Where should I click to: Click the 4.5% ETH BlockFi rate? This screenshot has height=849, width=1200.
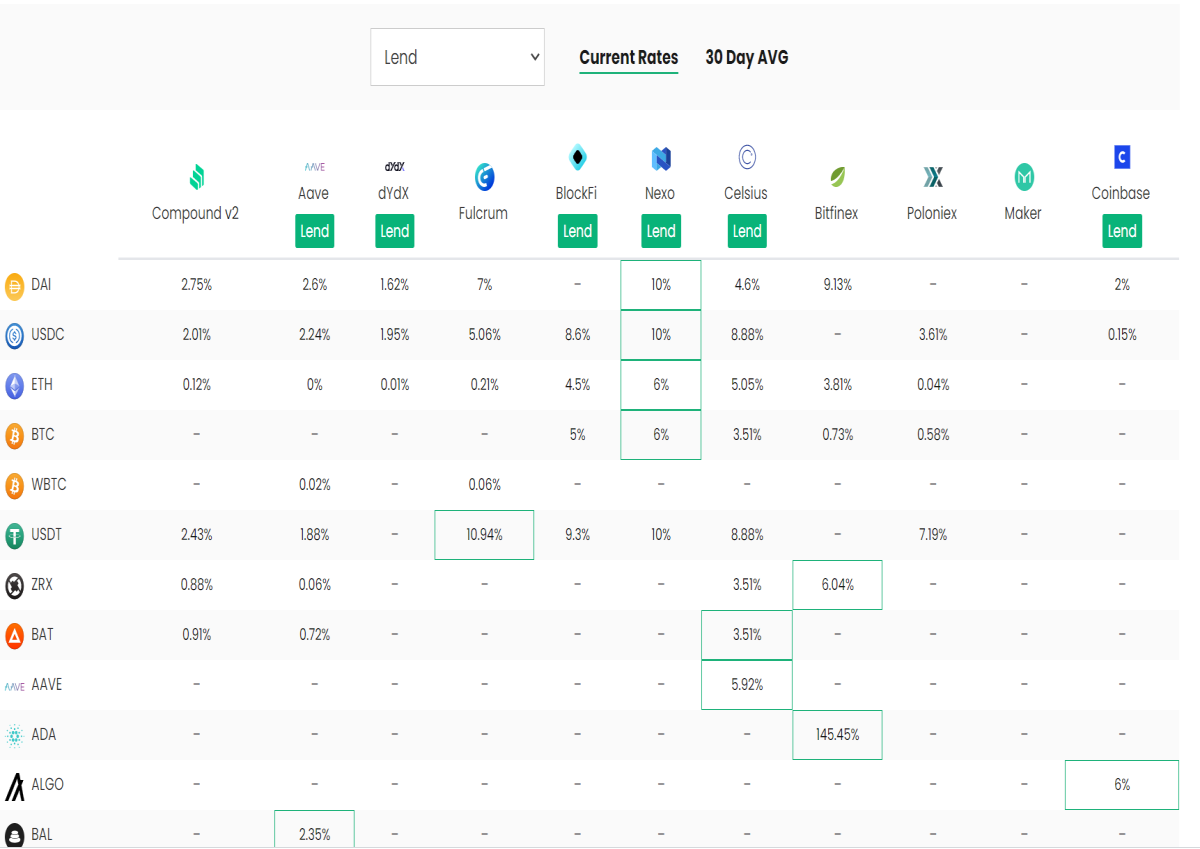pos(577,385)
